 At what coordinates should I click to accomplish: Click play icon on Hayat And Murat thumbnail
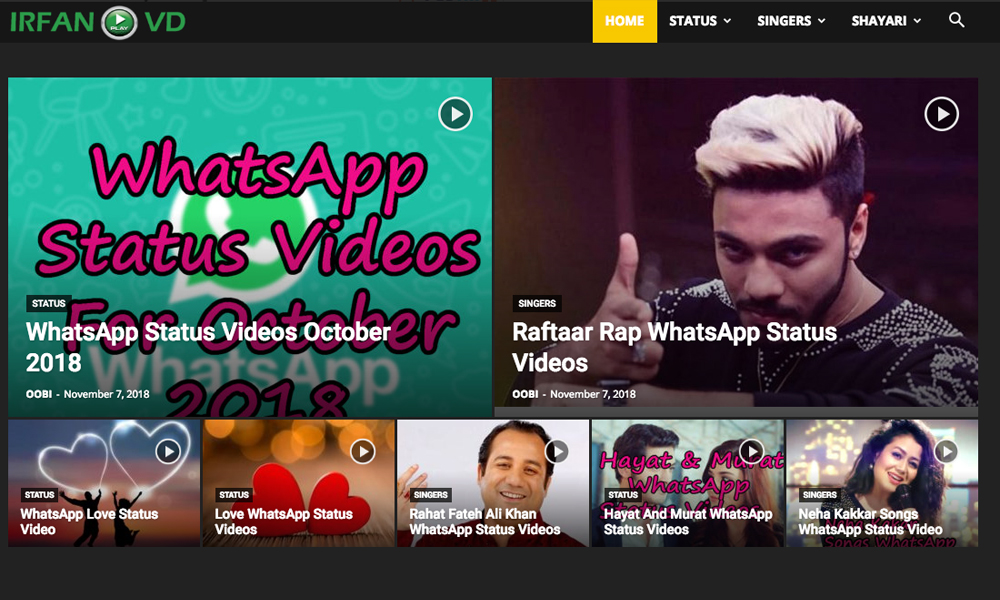point(751,452)
